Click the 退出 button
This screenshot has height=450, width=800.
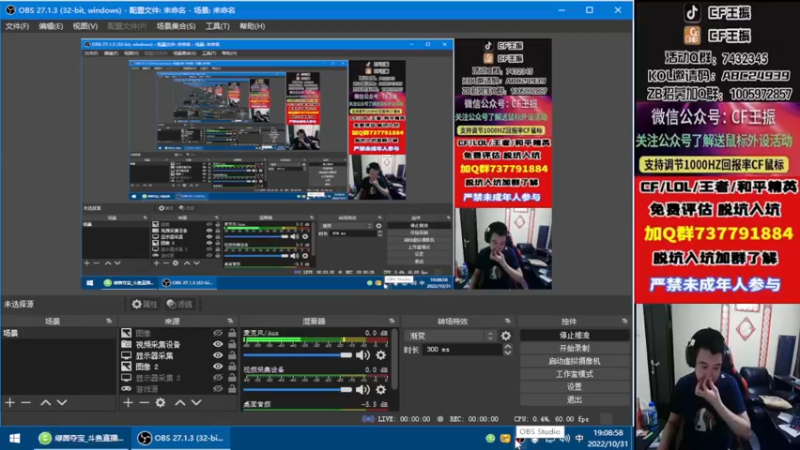574,399
